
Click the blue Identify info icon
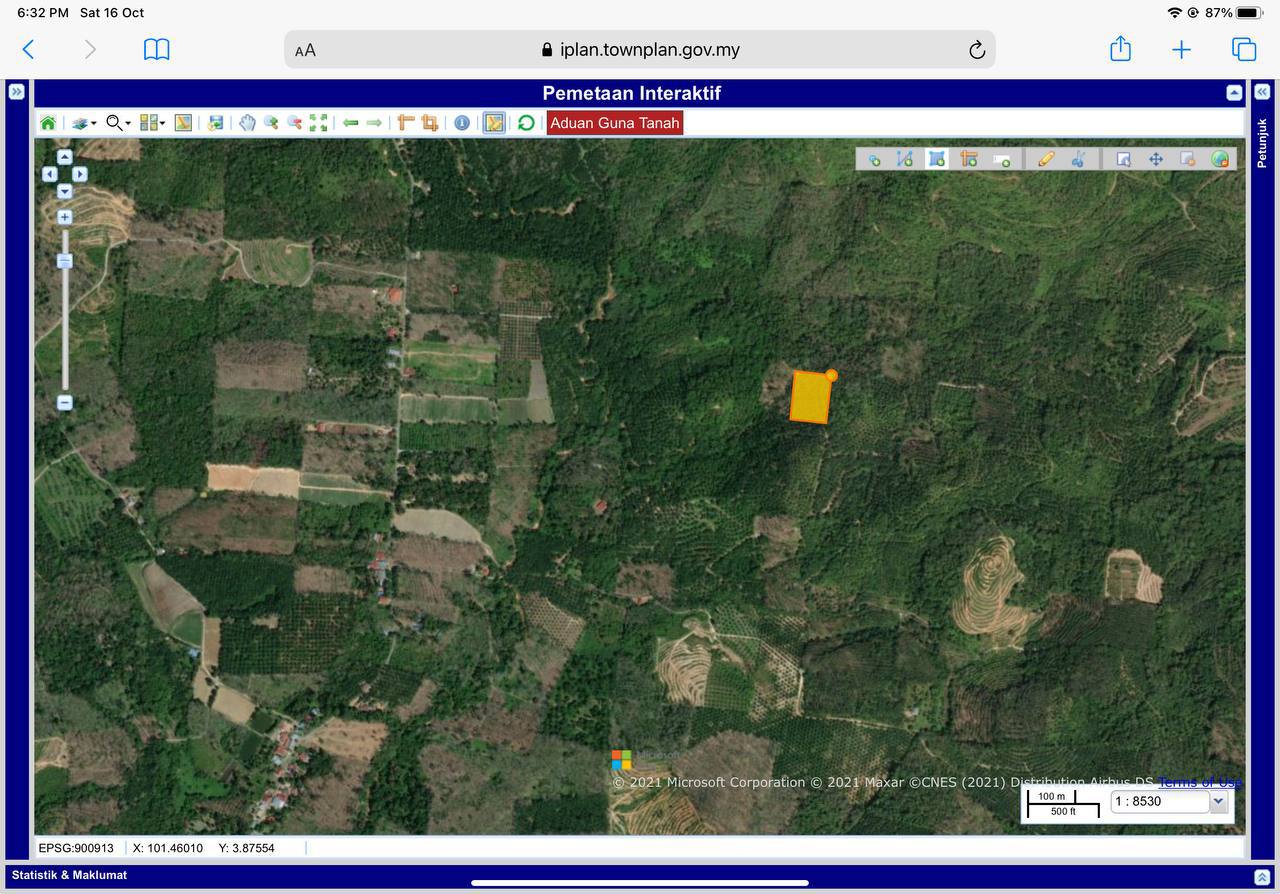tap(461, 123)
